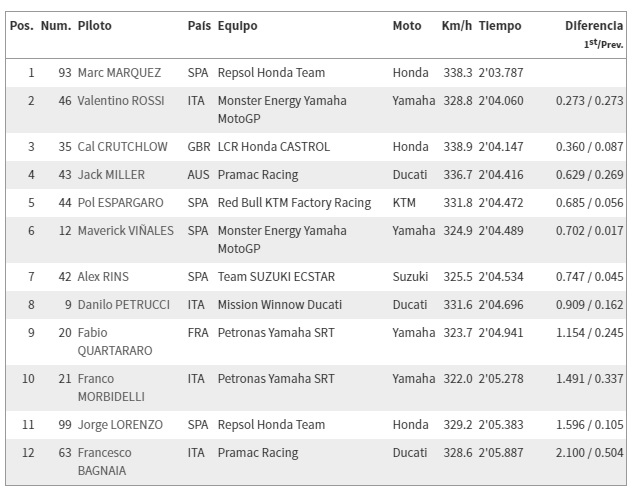Click the Km/h column header
635x494 pixels.
coord(456,26)
